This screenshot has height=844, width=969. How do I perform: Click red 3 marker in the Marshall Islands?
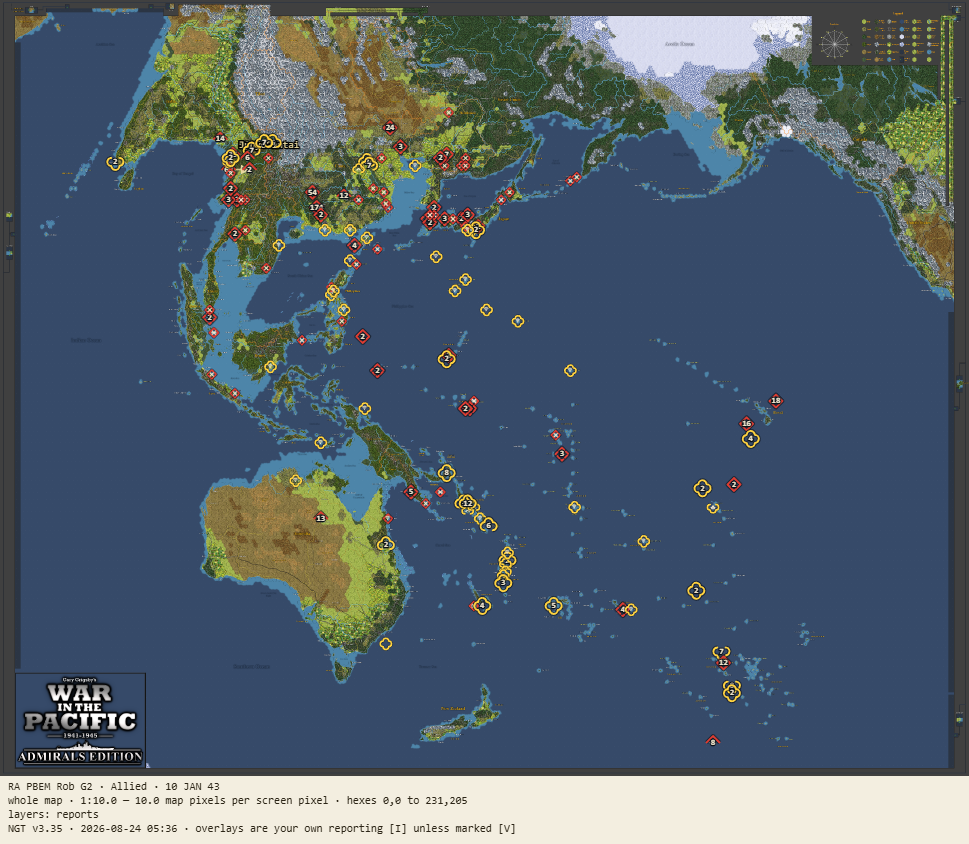click(562, 454)
